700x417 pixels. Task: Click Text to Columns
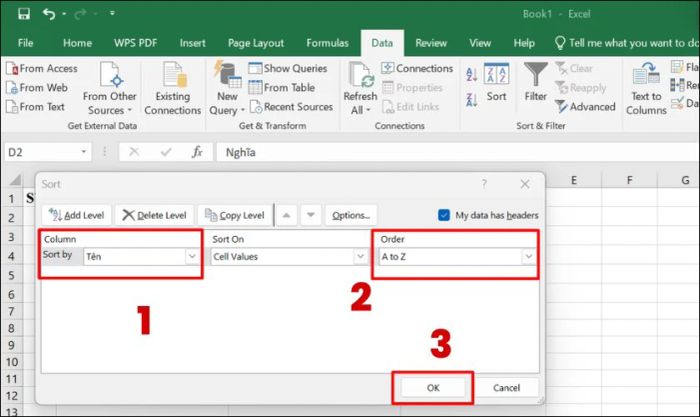646,88
